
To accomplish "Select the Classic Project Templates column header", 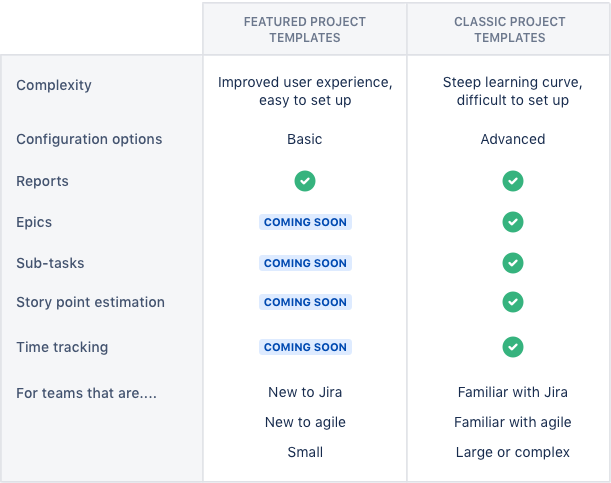I will pos(510,30).
